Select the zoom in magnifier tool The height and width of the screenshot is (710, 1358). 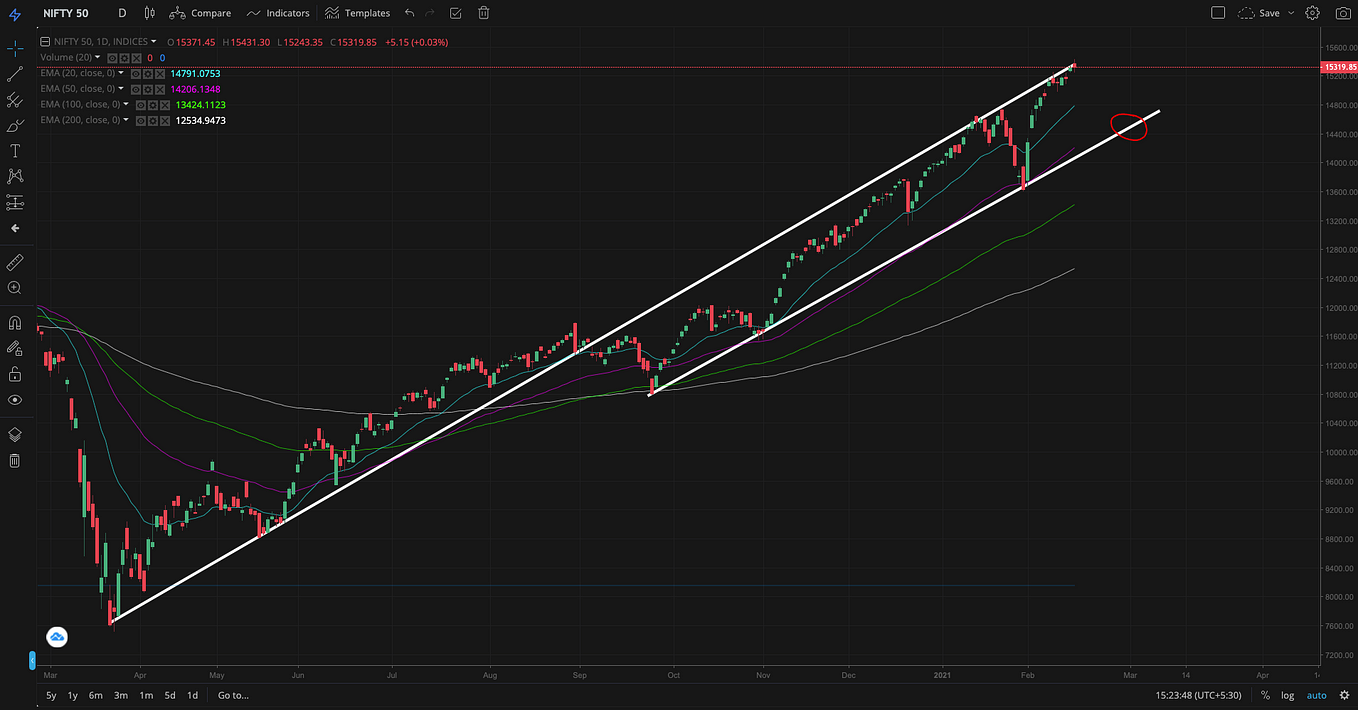pyautogui.click(x=15, y=288)
